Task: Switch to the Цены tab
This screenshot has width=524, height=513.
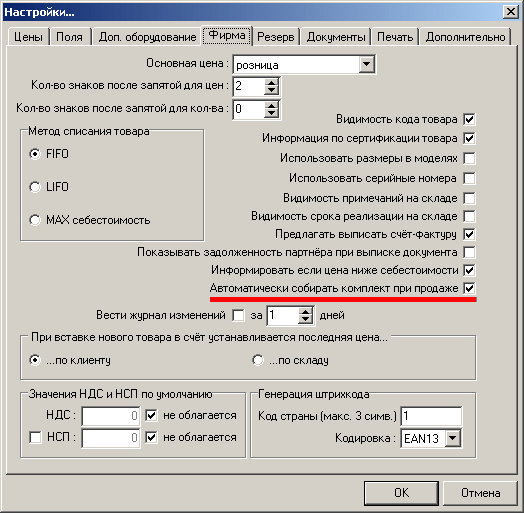Action: click(x=28, y=37)
